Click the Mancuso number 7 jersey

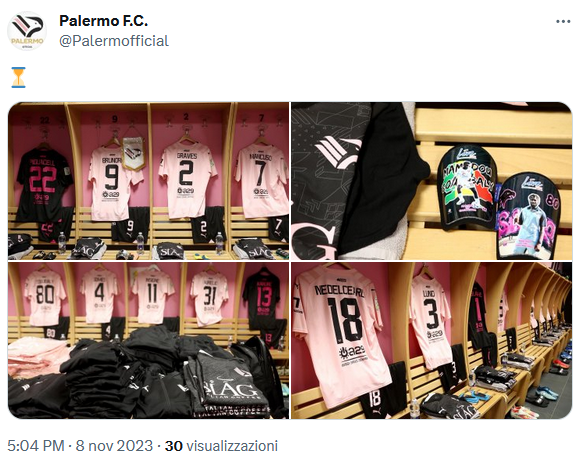click(262, 180)
